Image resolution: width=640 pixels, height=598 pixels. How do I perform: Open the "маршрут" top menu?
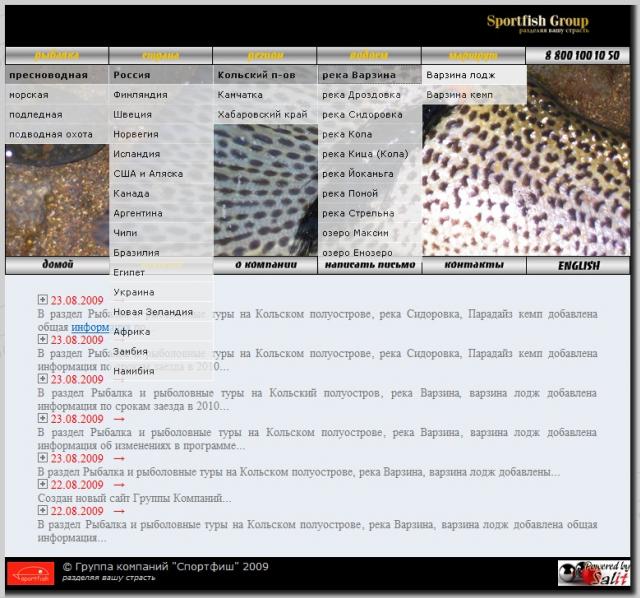coord(473,56)
